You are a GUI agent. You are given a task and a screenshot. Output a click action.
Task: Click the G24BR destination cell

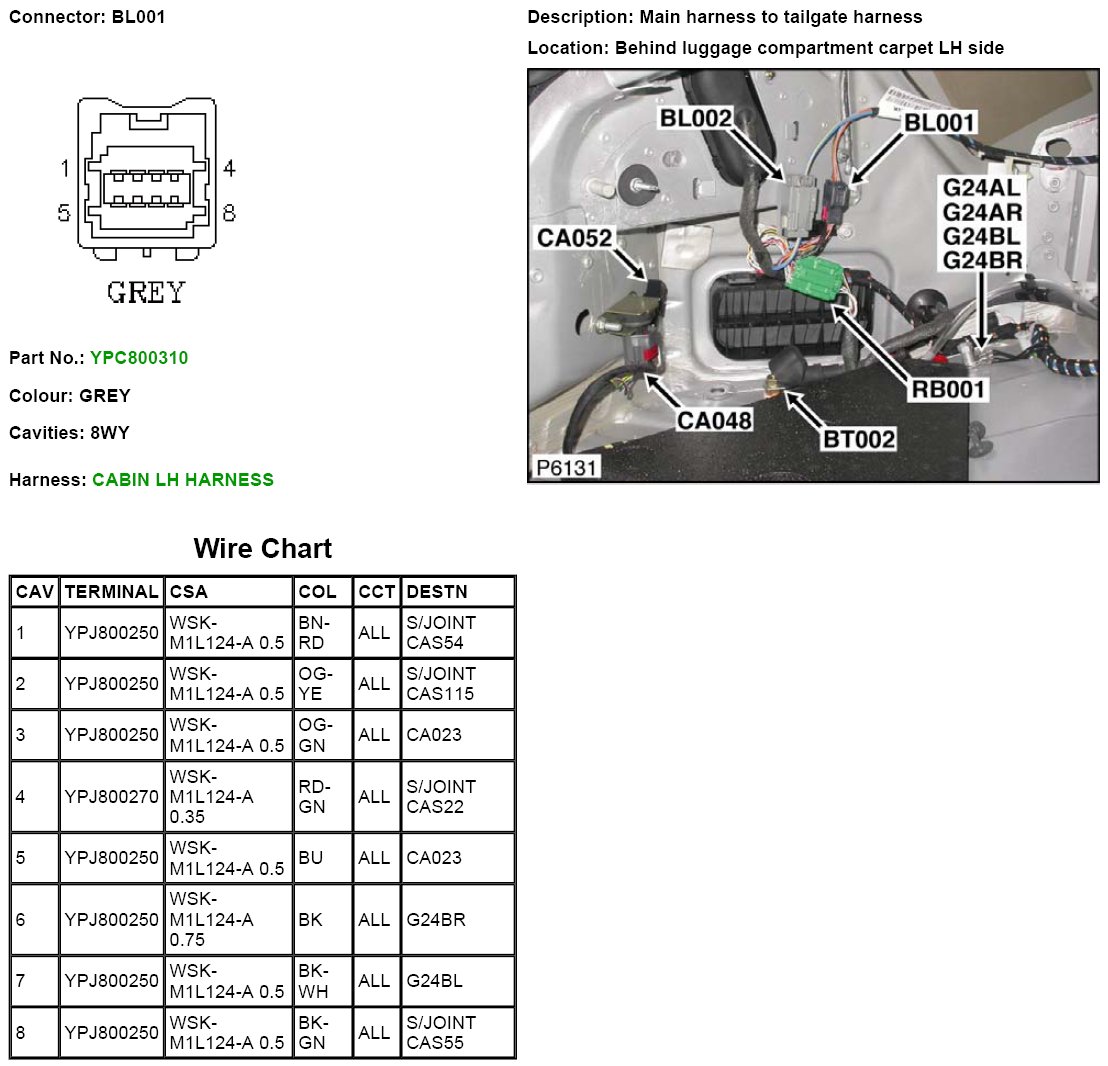point(458,920)
